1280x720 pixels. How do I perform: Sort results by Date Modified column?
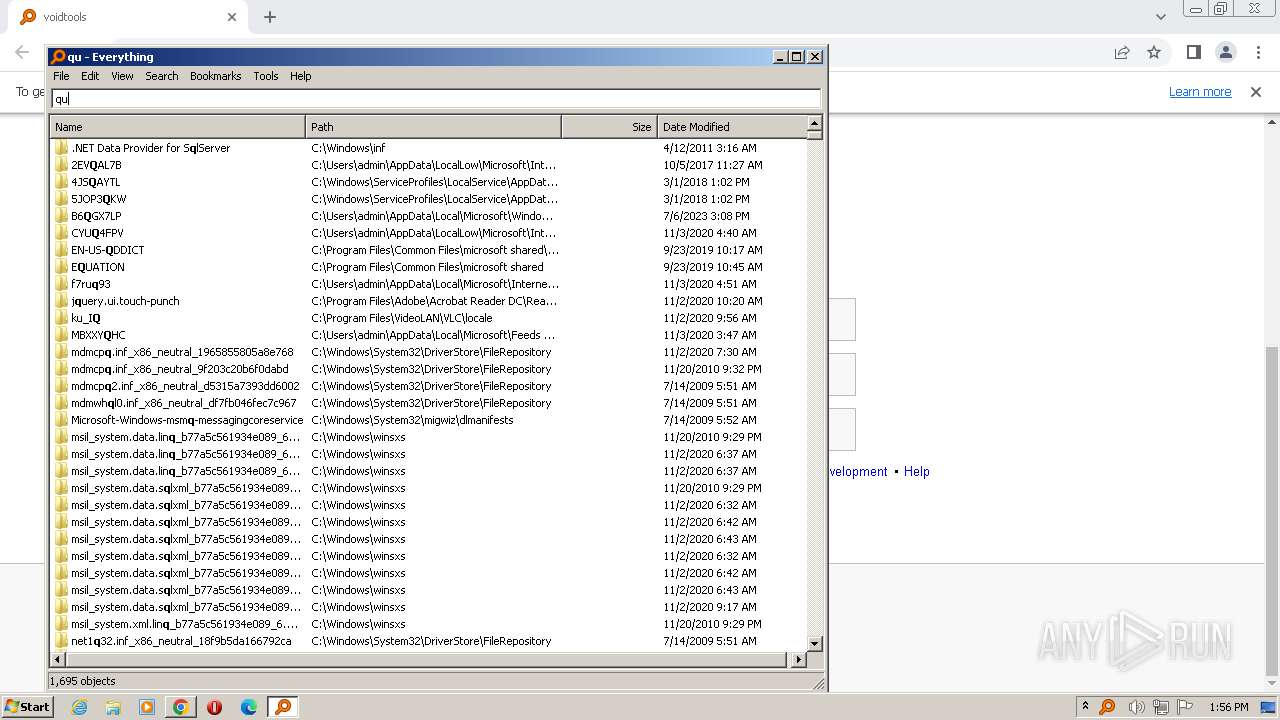click(x=731, y=127)
